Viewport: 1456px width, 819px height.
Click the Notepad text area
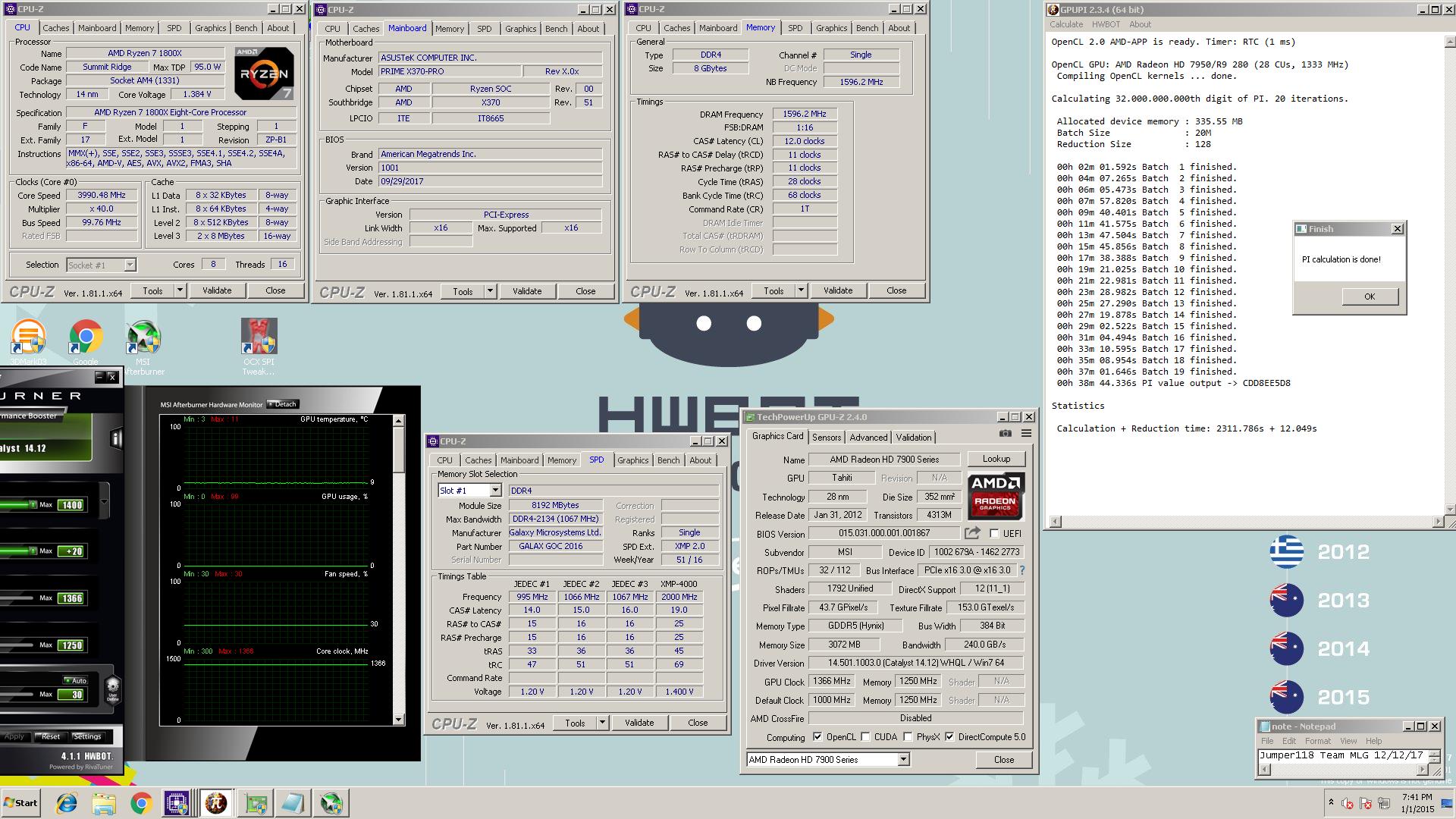coord(1343,755)
